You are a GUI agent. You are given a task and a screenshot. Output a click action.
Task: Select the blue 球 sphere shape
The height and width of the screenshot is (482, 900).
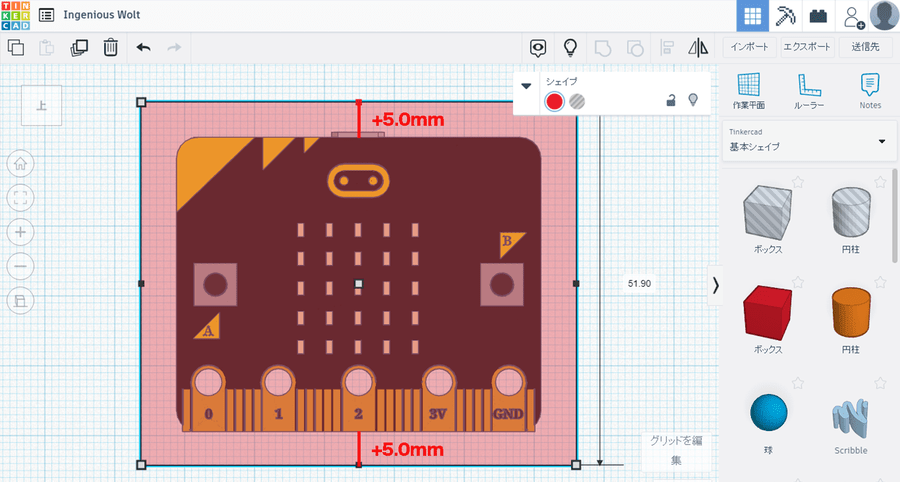click(x=769, y=412)
